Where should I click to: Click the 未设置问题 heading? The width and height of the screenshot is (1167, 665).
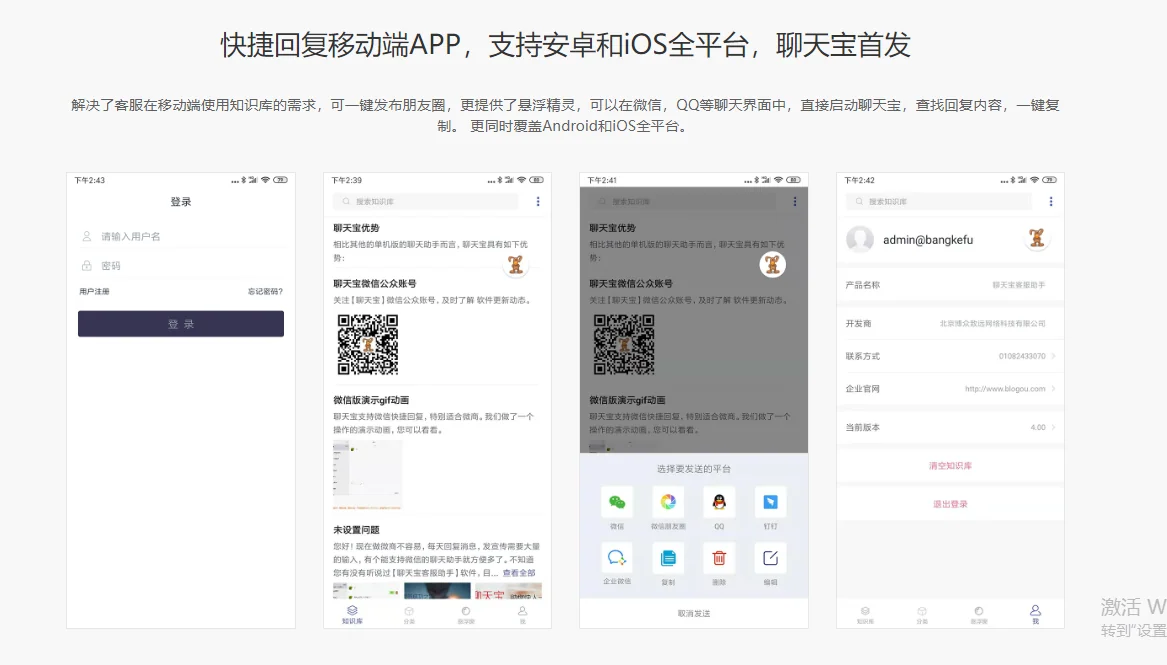(357, 530)
